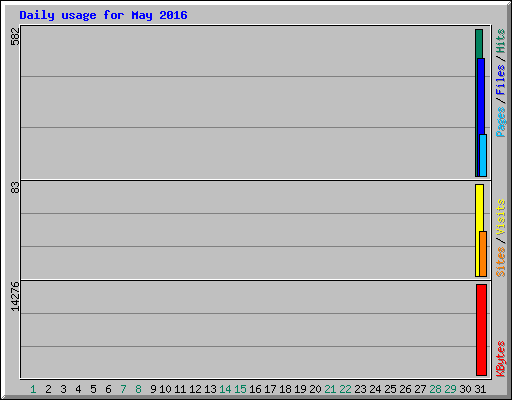Image resolution: width=512 pixels, height=400 pixels.
Task: Click the cyan Pages legend label
Action: tap(500, 122)
